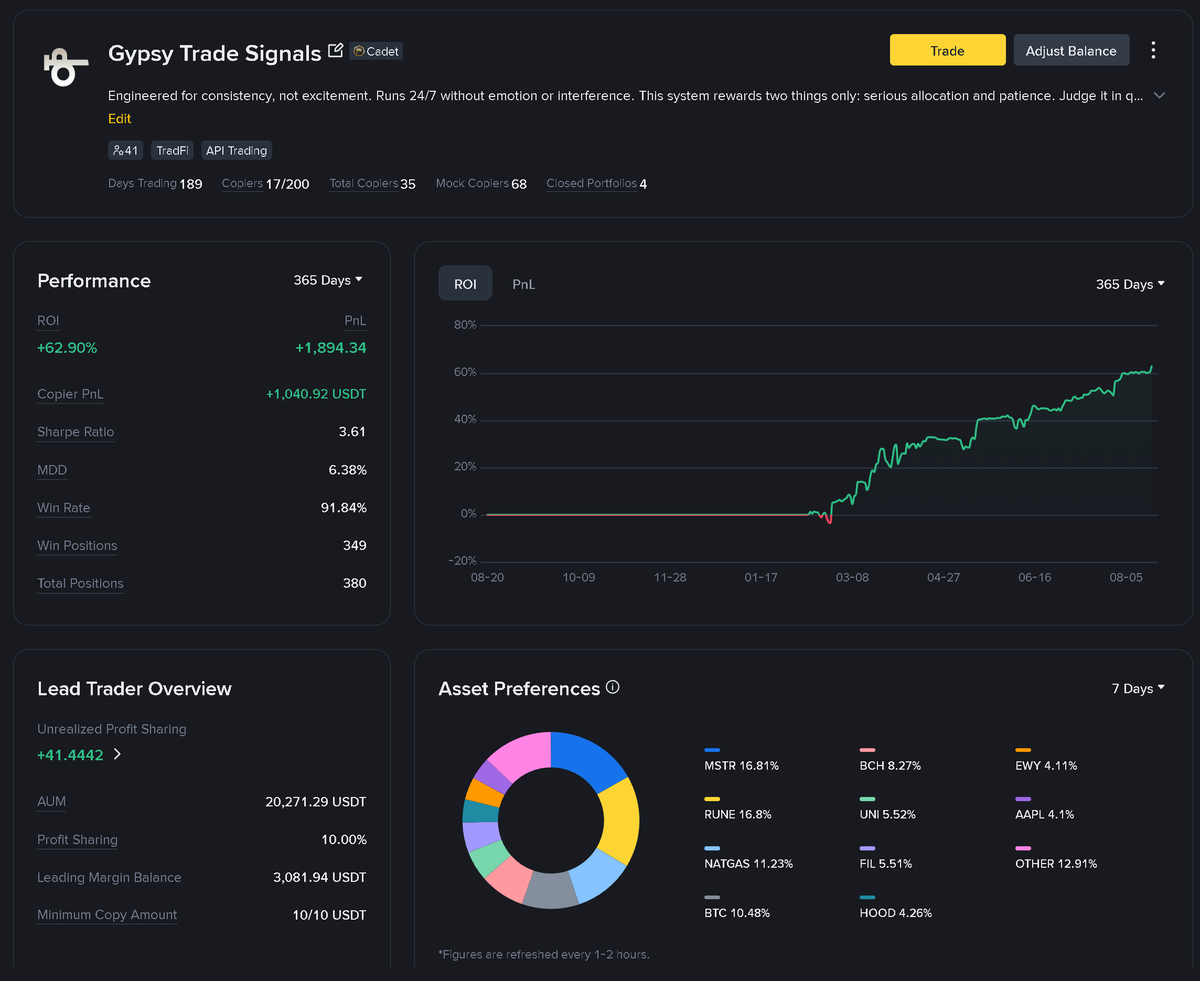This screenshot has height=981, width=1200.
Task: Click the Mock Copiers 68 text
Action: coord(481,184)
